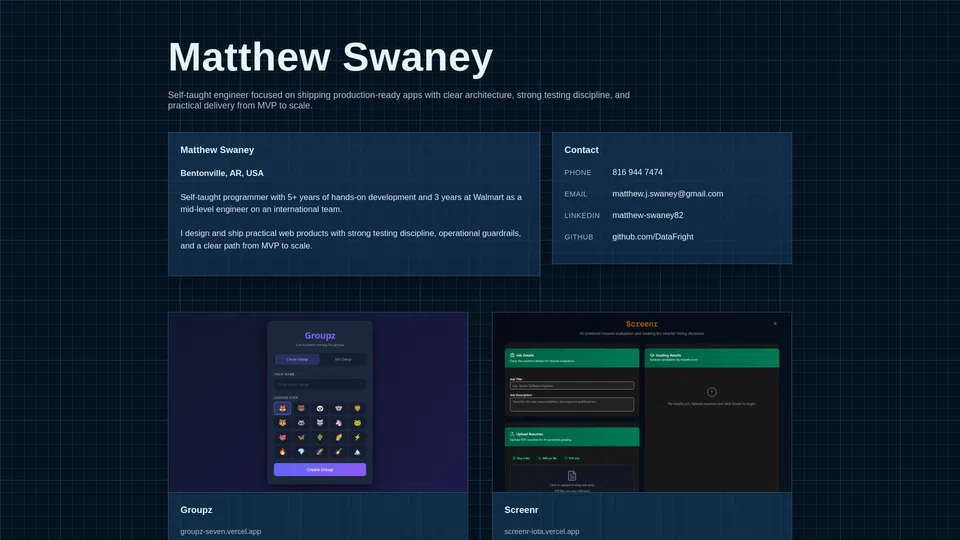The image size is (960, 540).
Task: Visit the screenr-iota.vercel.app link
Action: (x=542, y=531)
